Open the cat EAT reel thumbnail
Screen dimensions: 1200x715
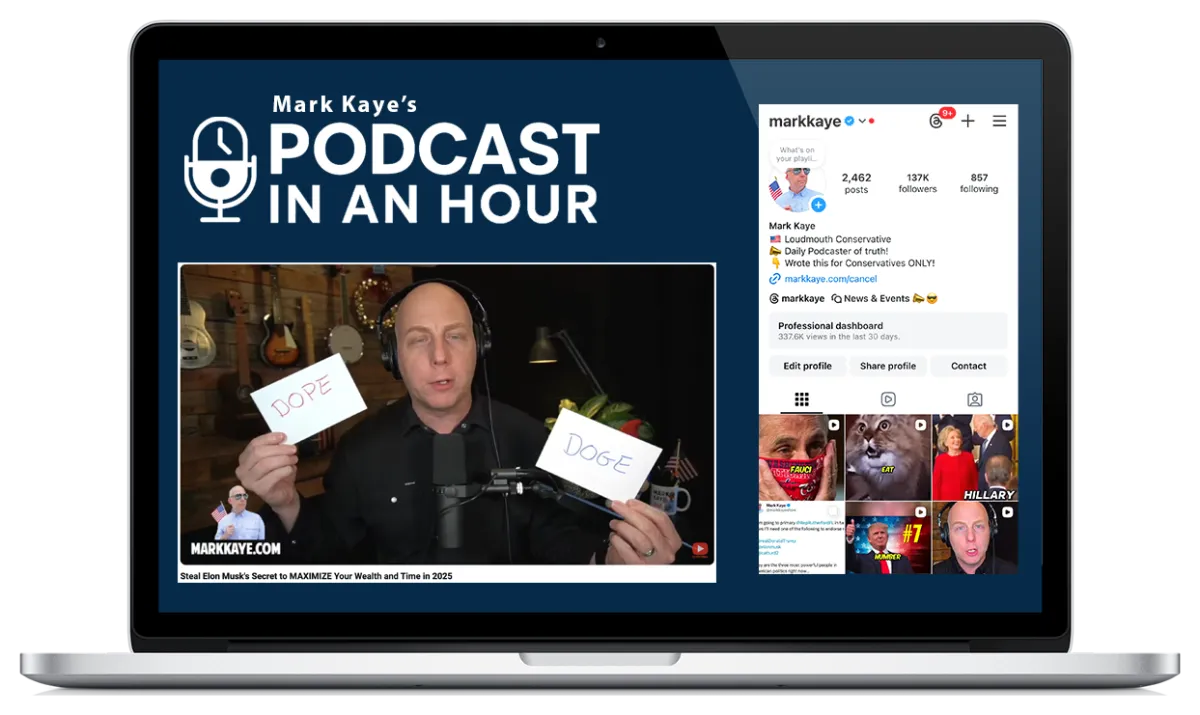point(888,457)
